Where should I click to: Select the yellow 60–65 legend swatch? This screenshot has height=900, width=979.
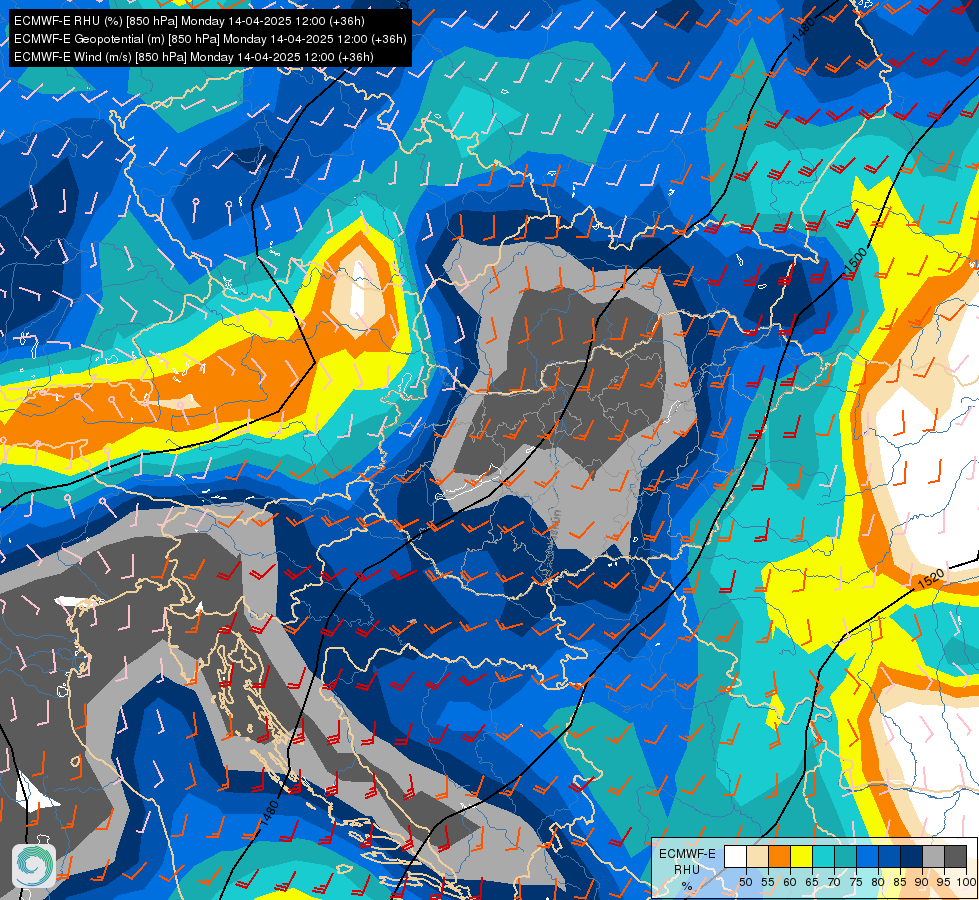point(802,856)
